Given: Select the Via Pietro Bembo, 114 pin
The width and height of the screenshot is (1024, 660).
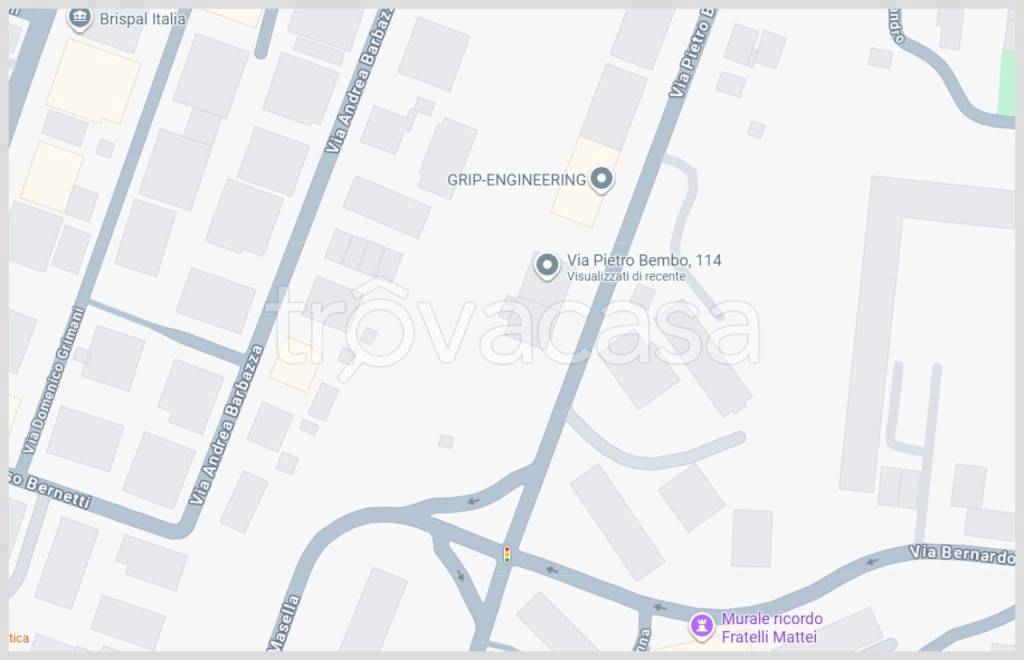Looking at the screenshot, I should (547, 266).
